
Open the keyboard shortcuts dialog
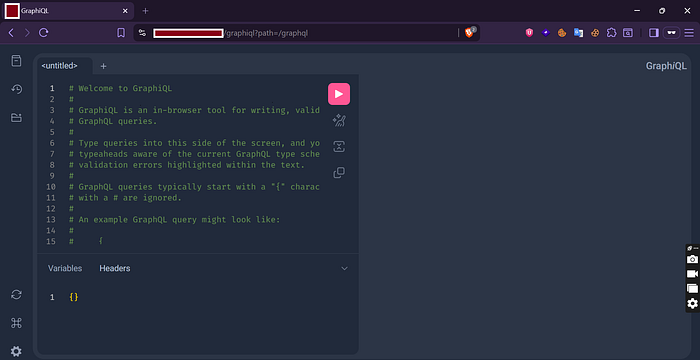[17, 323]
